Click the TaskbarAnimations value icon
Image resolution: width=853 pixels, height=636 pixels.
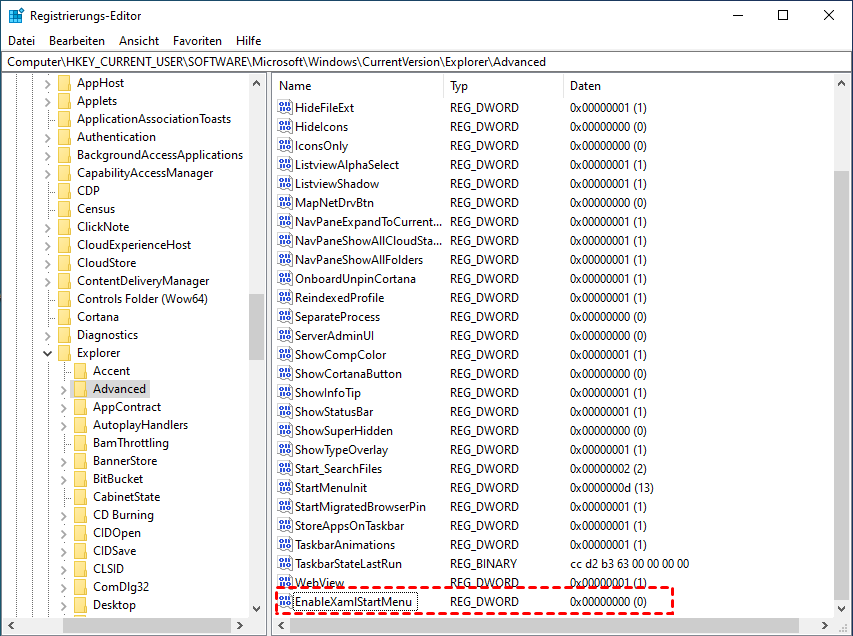click(x=285, y=545)
